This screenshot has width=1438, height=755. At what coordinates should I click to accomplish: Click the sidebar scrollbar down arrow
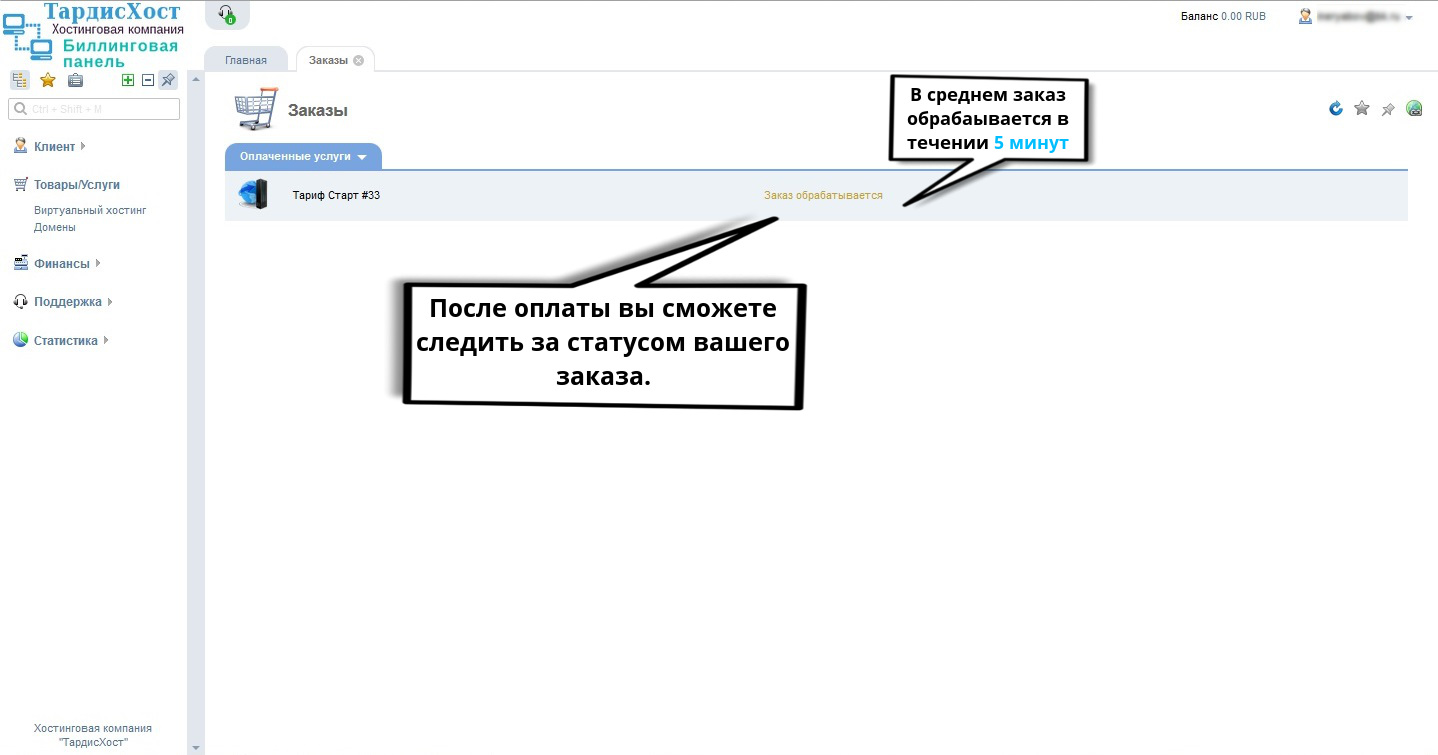pyautogui.click(x=196, y=747)
